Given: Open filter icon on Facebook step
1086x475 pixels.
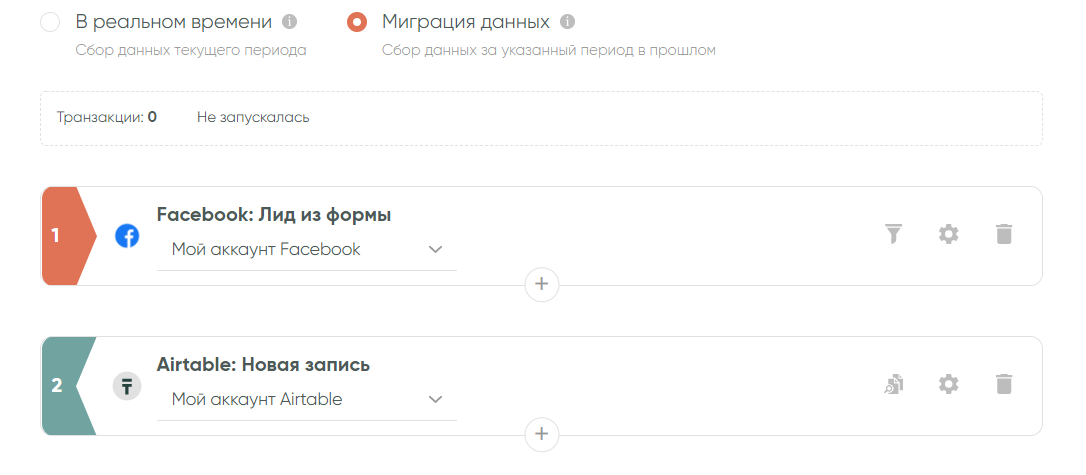Looking at the screenshot, I should pyautogui.click(x=893, y=234).
